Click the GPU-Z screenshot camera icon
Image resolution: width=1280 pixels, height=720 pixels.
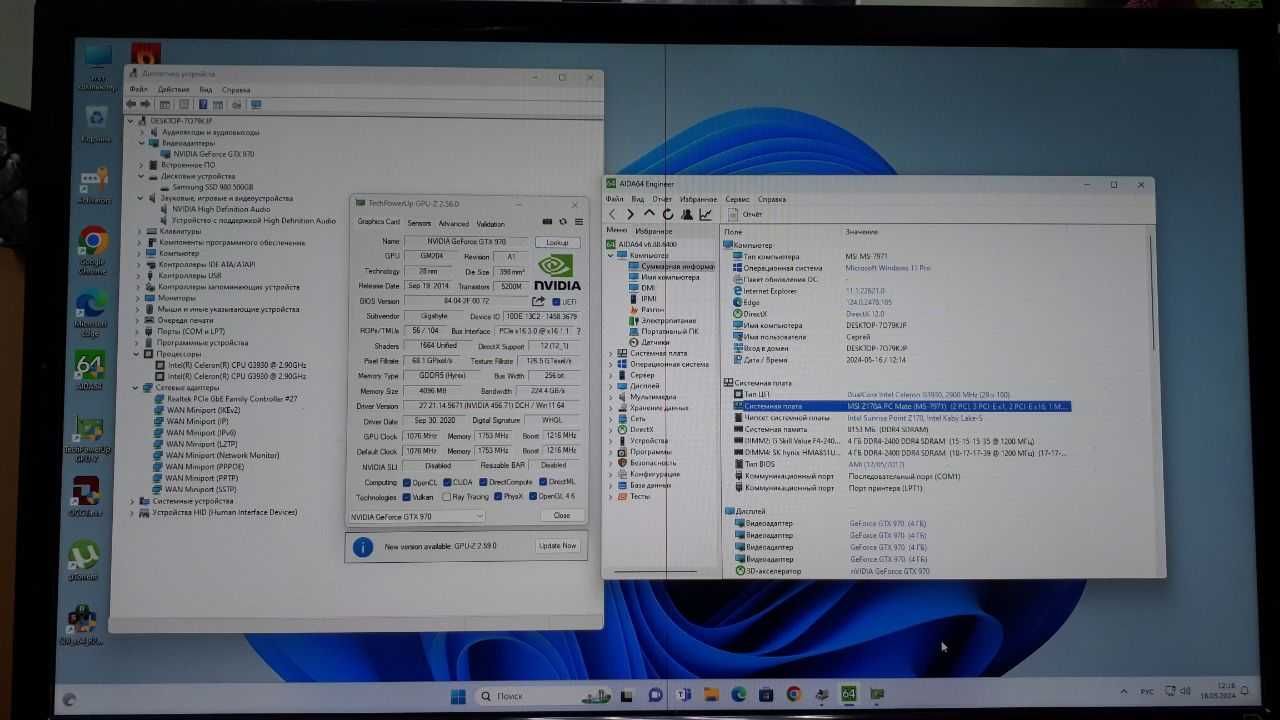pos(547,222)
